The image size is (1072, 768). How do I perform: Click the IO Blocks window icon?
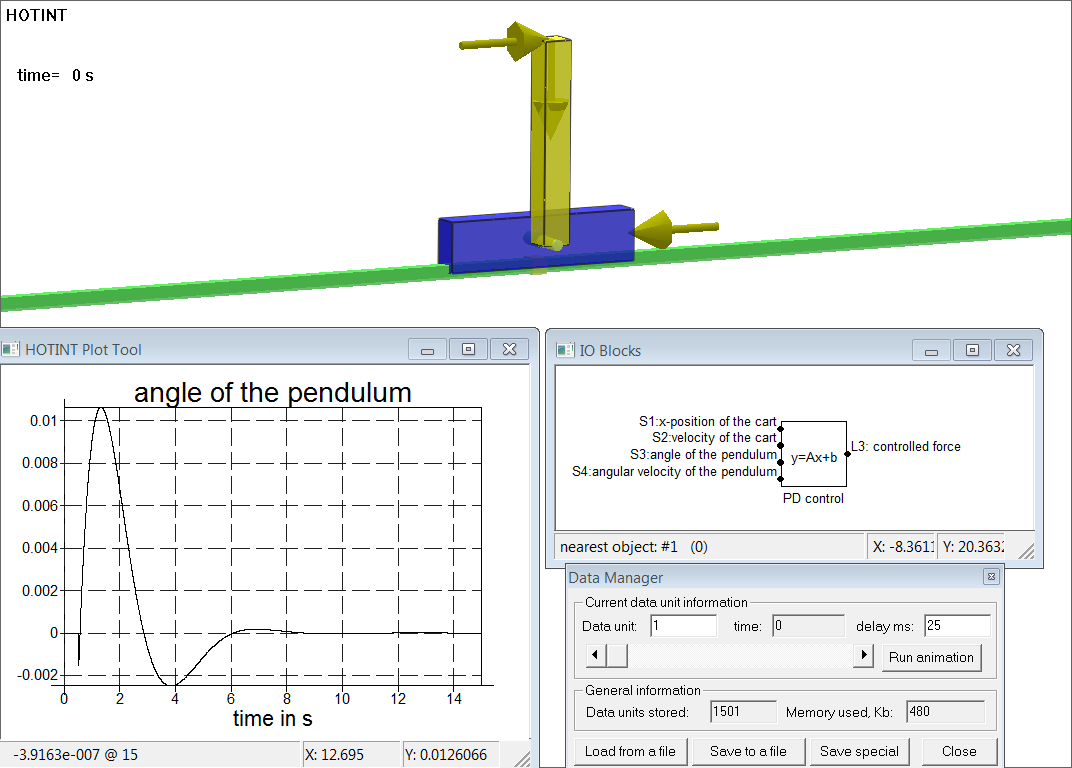pos(567,350)
